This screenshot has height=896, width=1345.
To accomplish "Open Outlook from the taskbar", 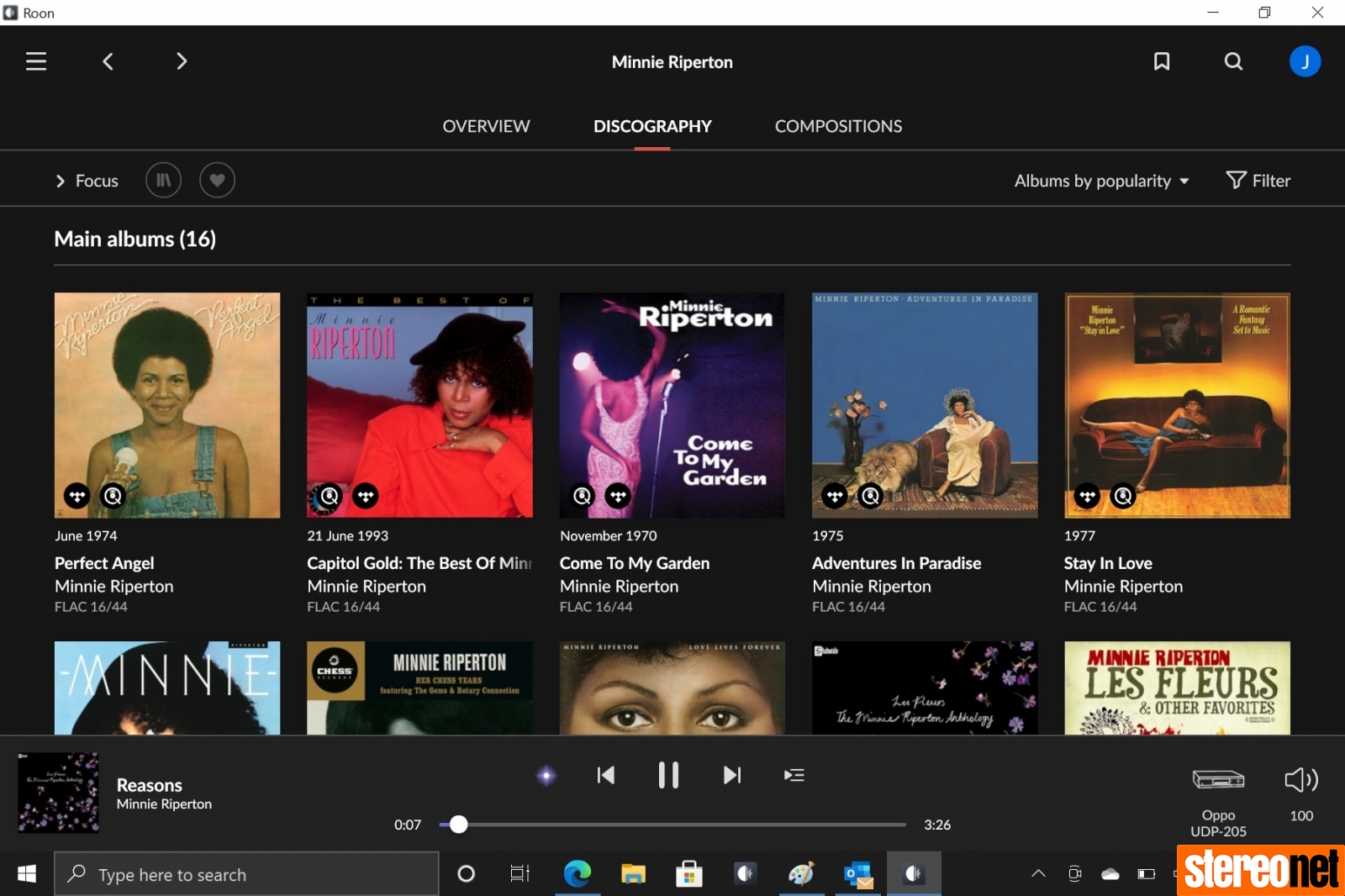I will (858, 874).
